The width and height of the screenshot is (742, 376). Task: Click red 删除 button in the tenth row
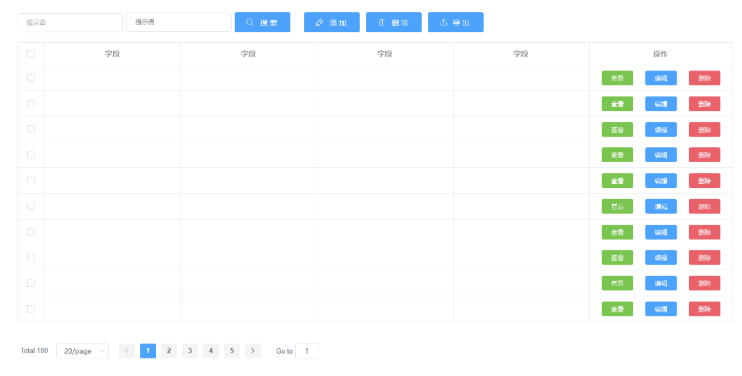(704, 309)
